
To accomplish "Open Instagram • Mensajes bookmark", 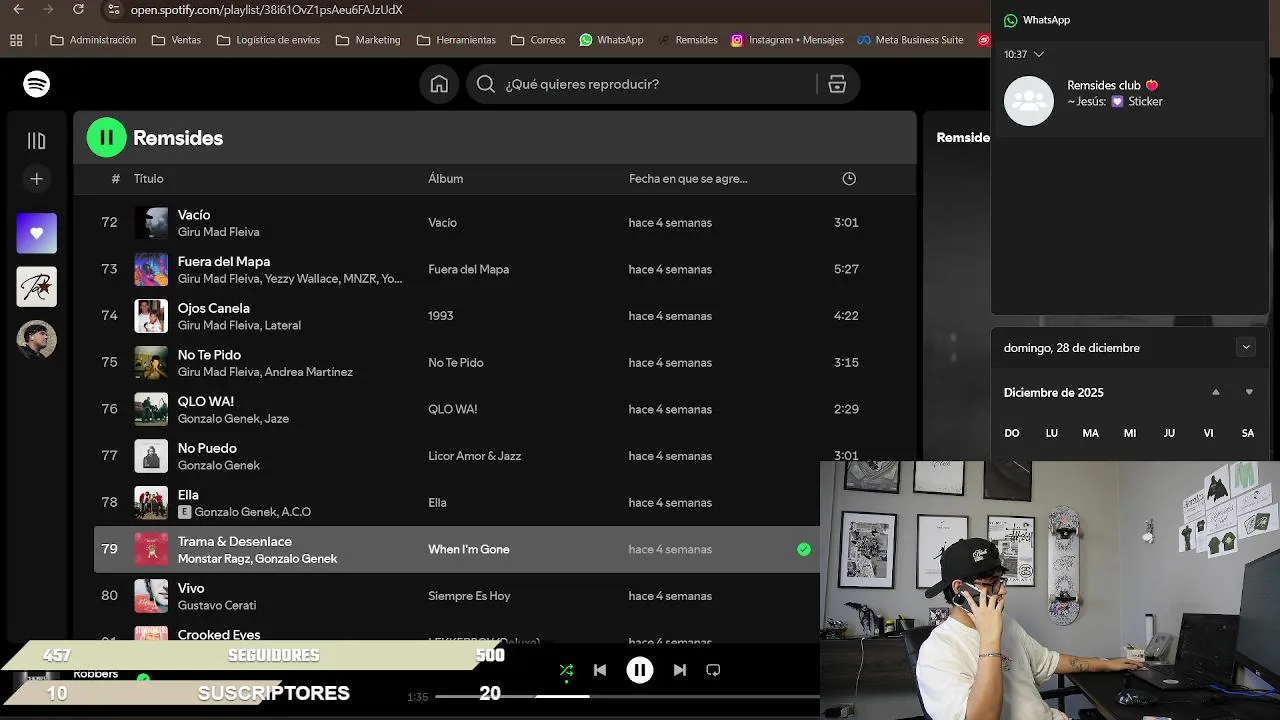I will point(787,40).
